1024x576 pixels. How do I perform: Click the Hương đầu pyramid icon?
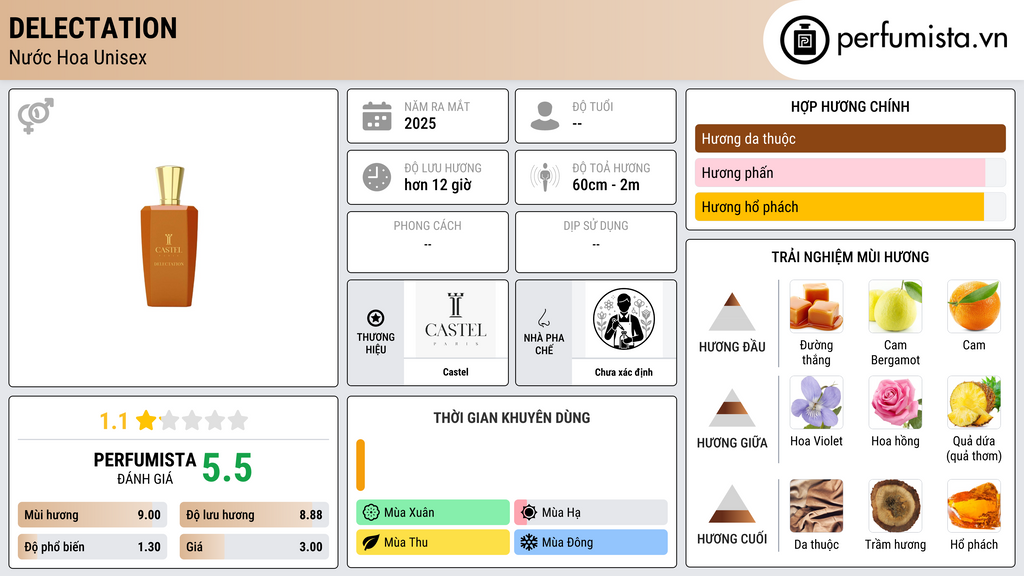point(732,312)
